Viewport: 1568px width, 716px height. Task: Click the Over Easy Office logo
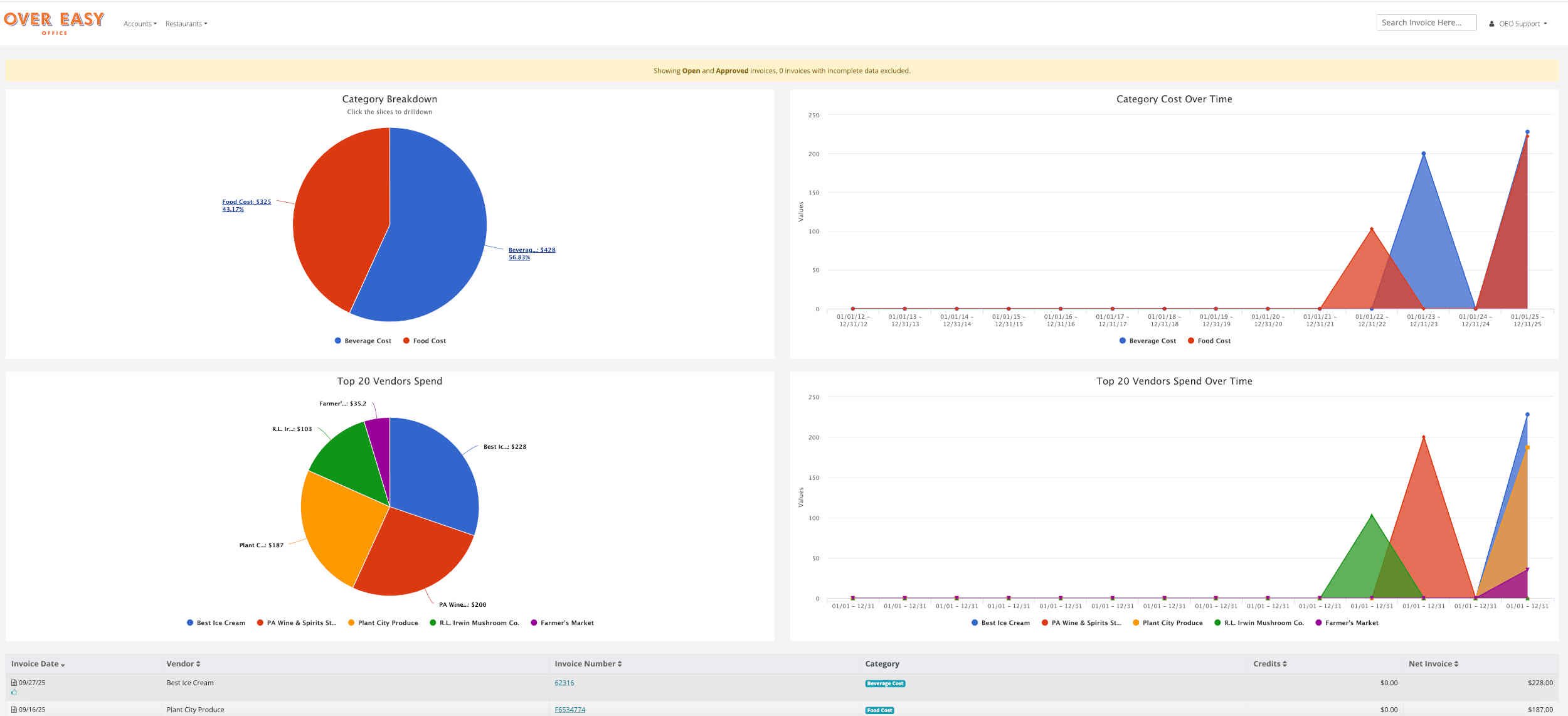point(54,23)
